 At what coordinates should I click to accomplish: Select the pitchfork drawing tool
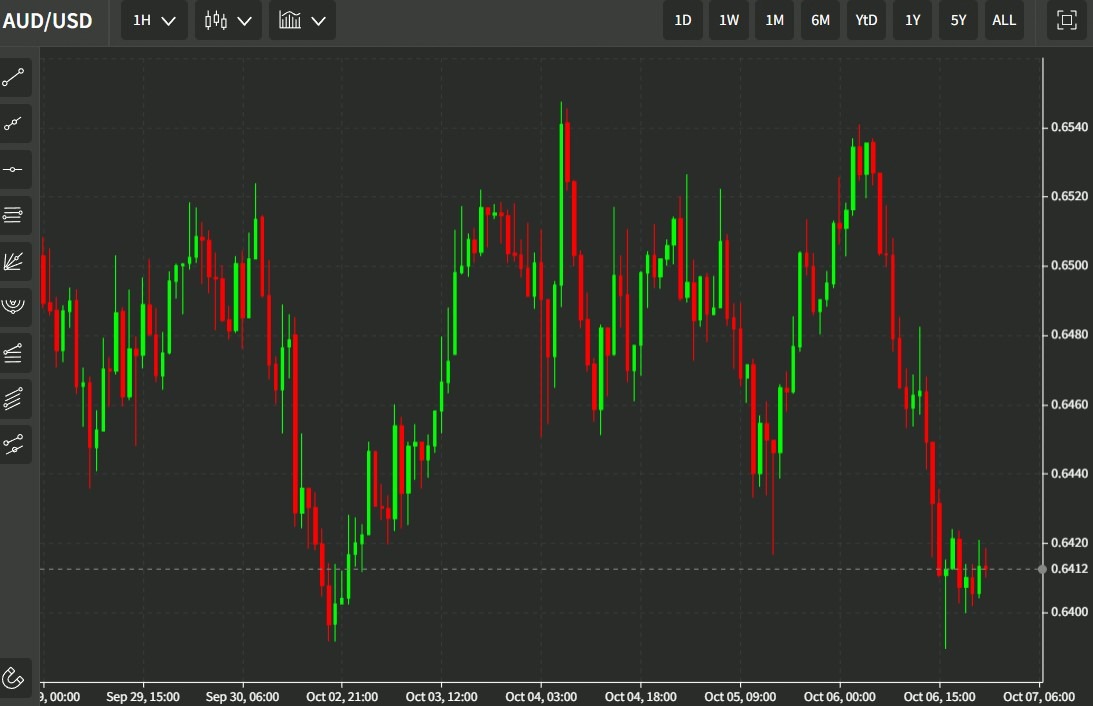tap(15, 445)
